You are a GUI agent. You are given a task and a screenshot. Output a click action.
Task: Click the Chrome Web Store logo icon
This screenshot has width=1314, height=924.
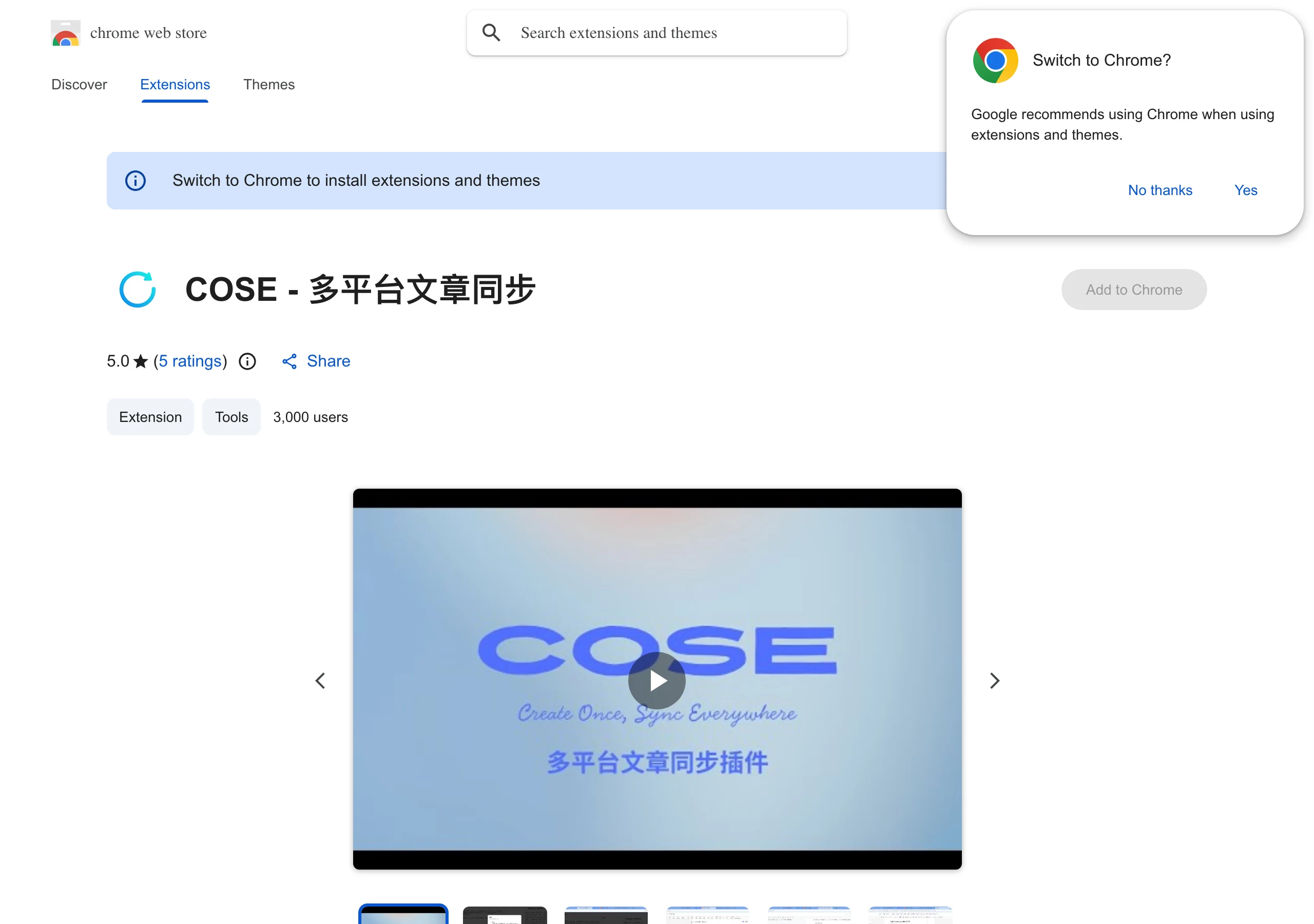click(x=65, y=33)
